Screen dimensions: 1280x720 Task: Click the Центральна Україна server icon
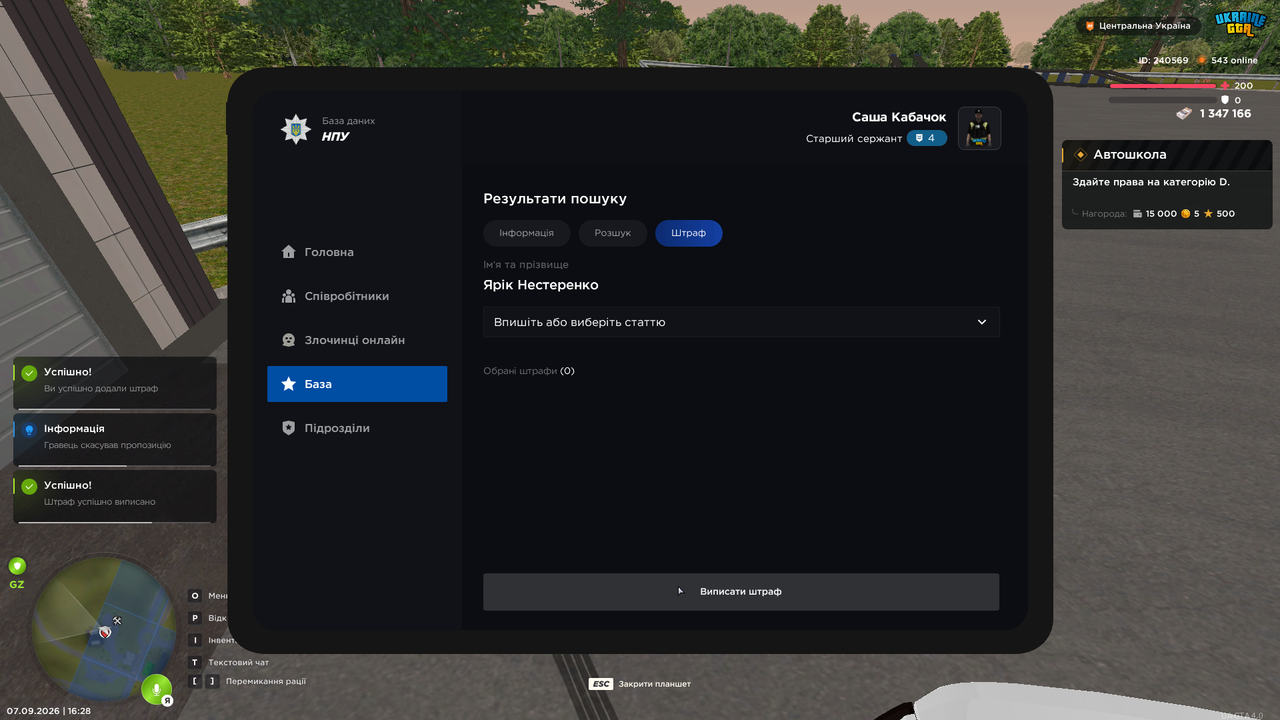(x=1090, y=26)
